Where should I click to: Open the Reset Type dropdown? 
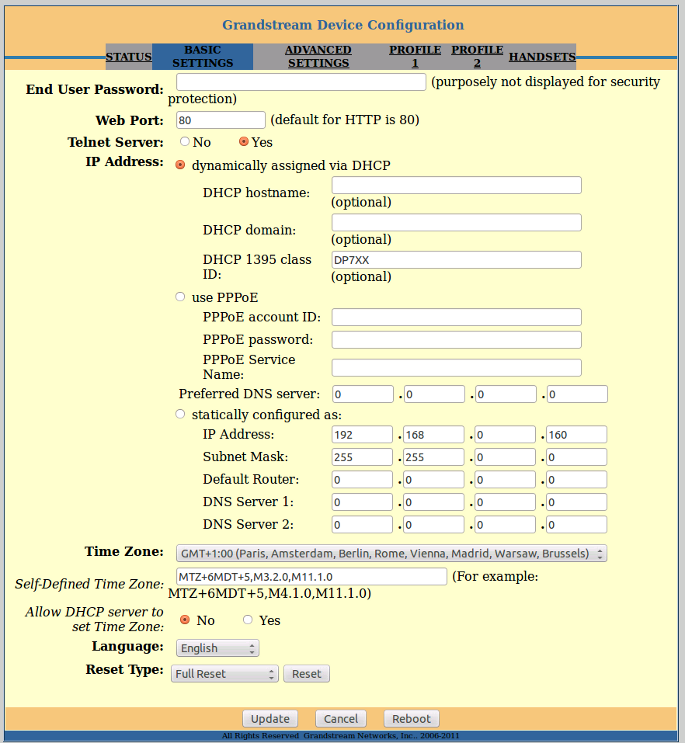tap(225, 673)
